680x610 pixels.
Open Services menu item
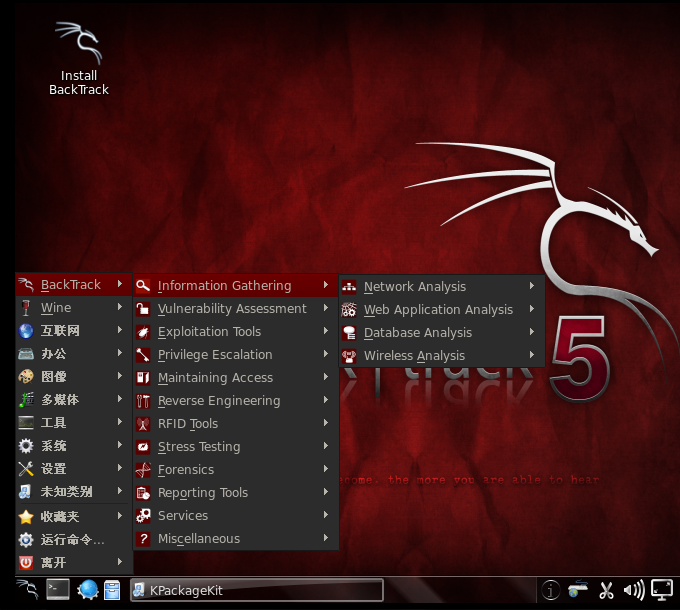point(235,515)
